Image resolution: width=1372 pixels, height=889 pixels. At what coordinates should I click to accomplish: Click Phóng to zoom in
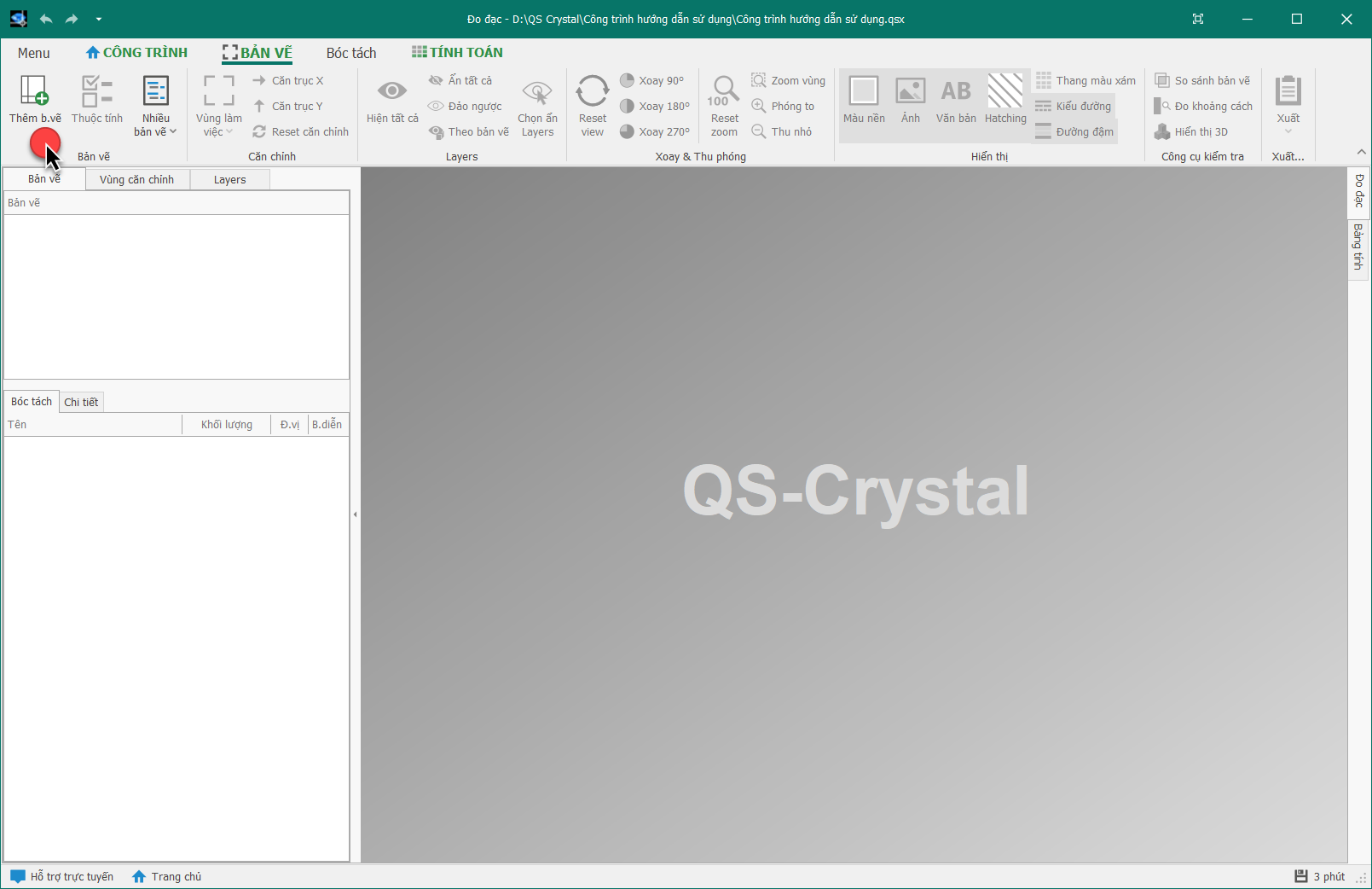point(783,106)
